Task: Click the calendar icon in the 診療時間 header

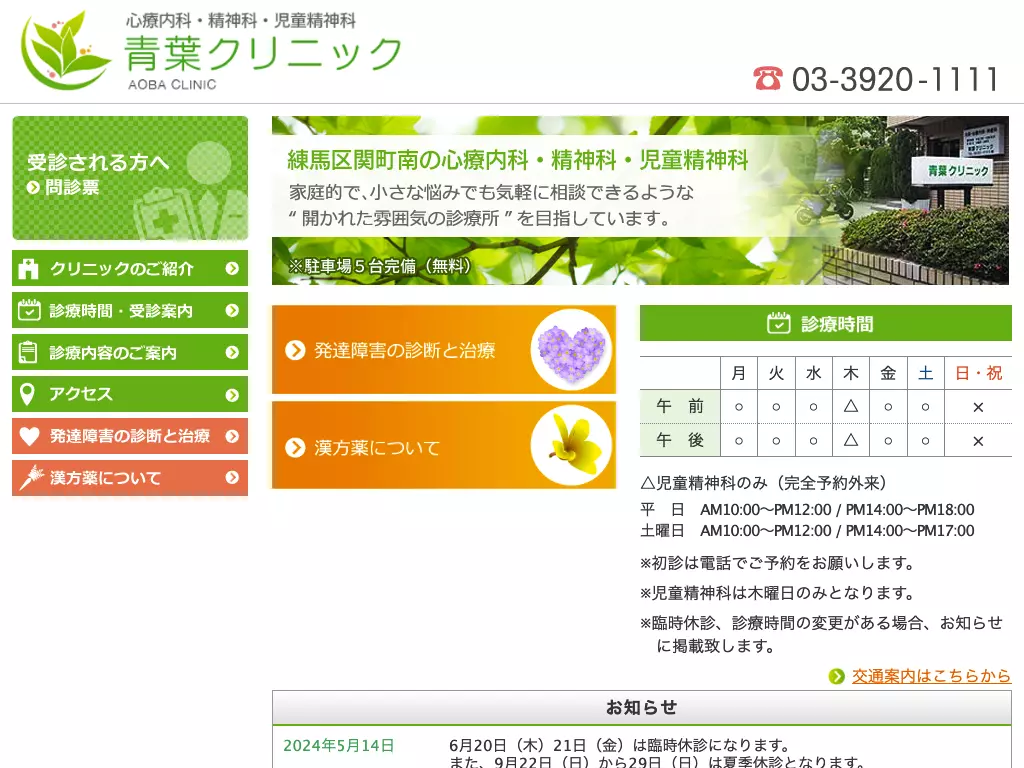Action: coord(778,323)
